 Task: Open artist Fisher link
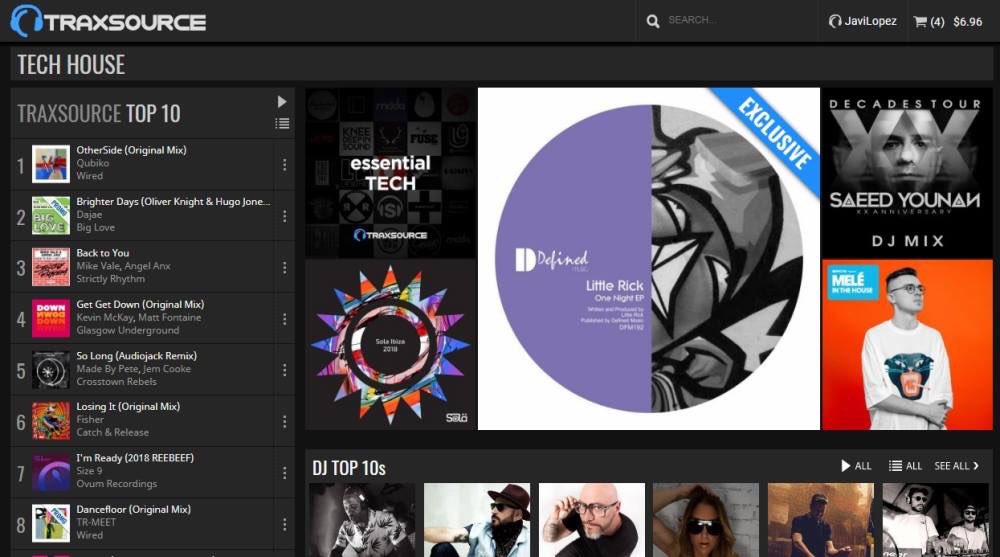[x=90, y=419]
